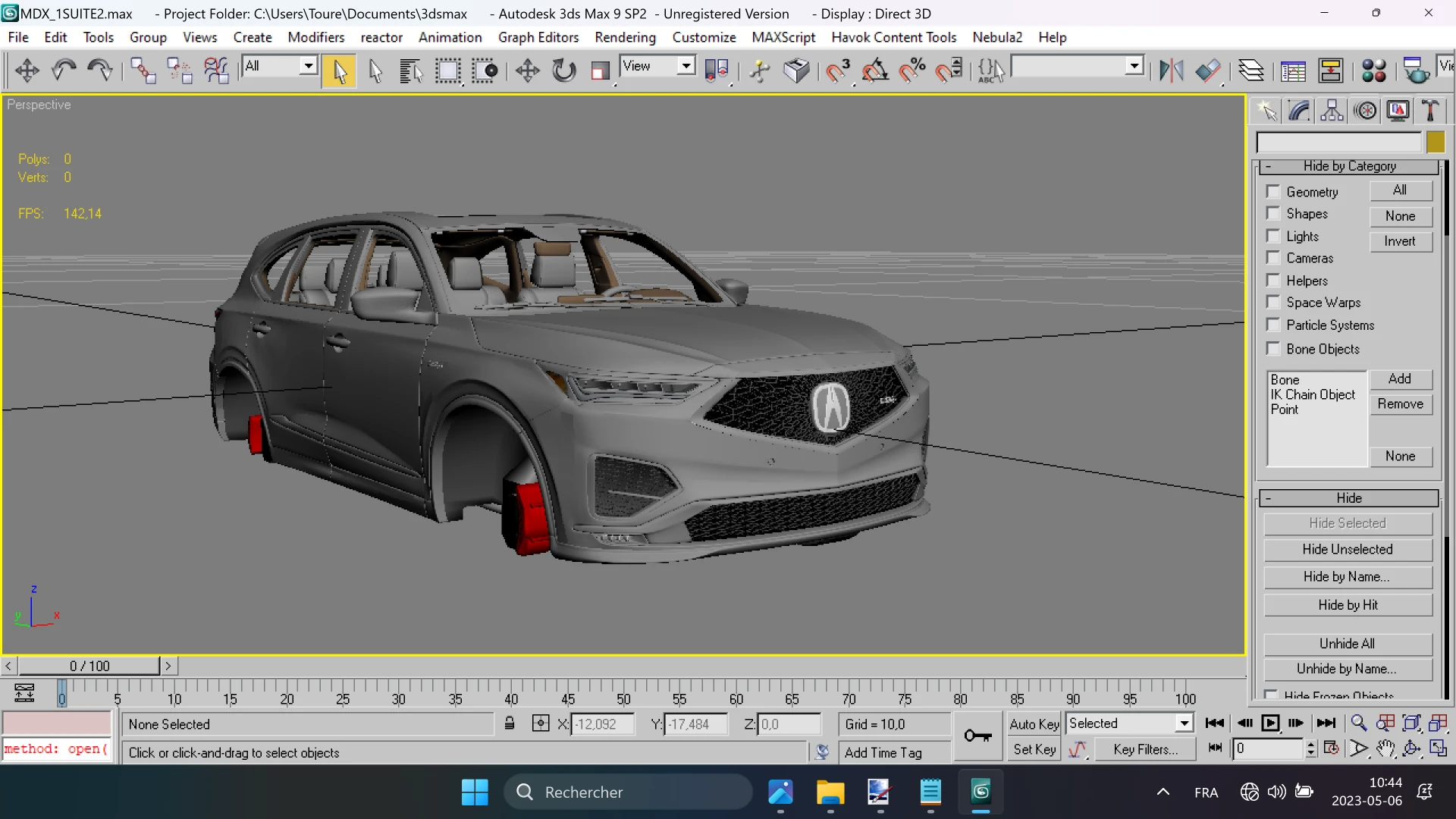Check the Bone Objects checkbox
This screenshot has width=1456, height=819.
[x=1273, y=349]
